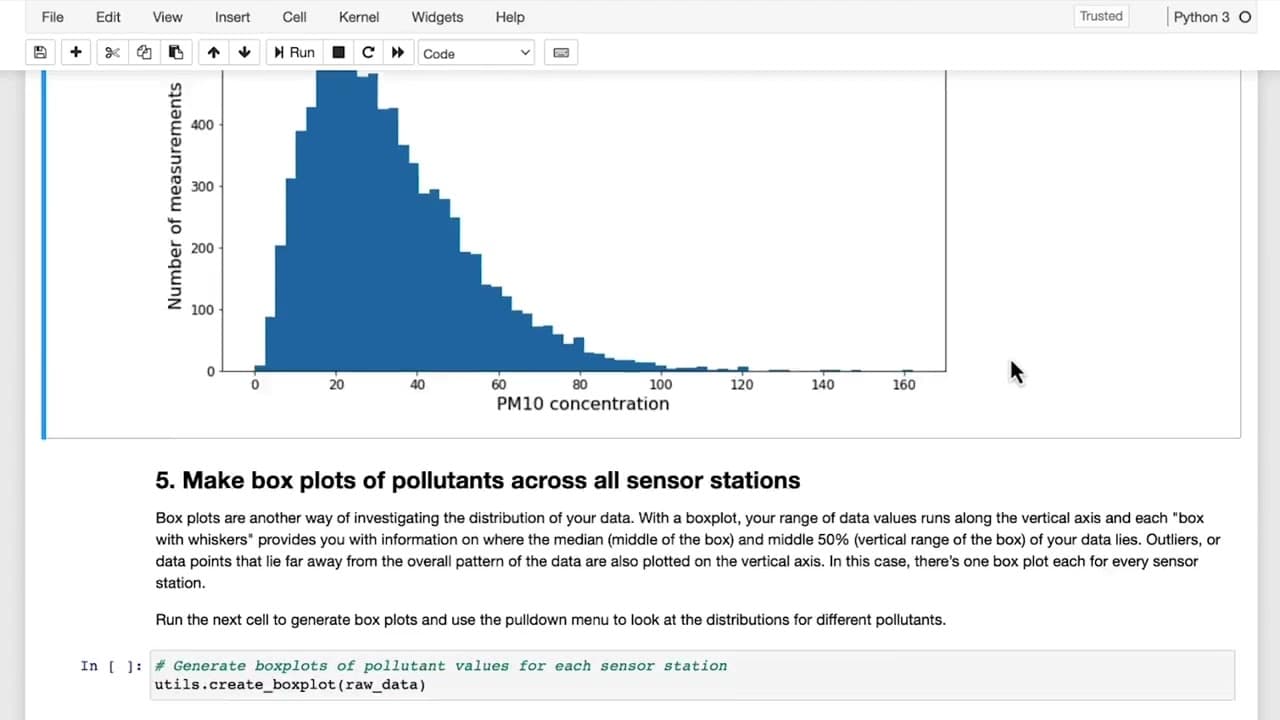Click the Number of measurements axis label
The height and width of the screenshot is (720, 1280).
pos(175,196)
